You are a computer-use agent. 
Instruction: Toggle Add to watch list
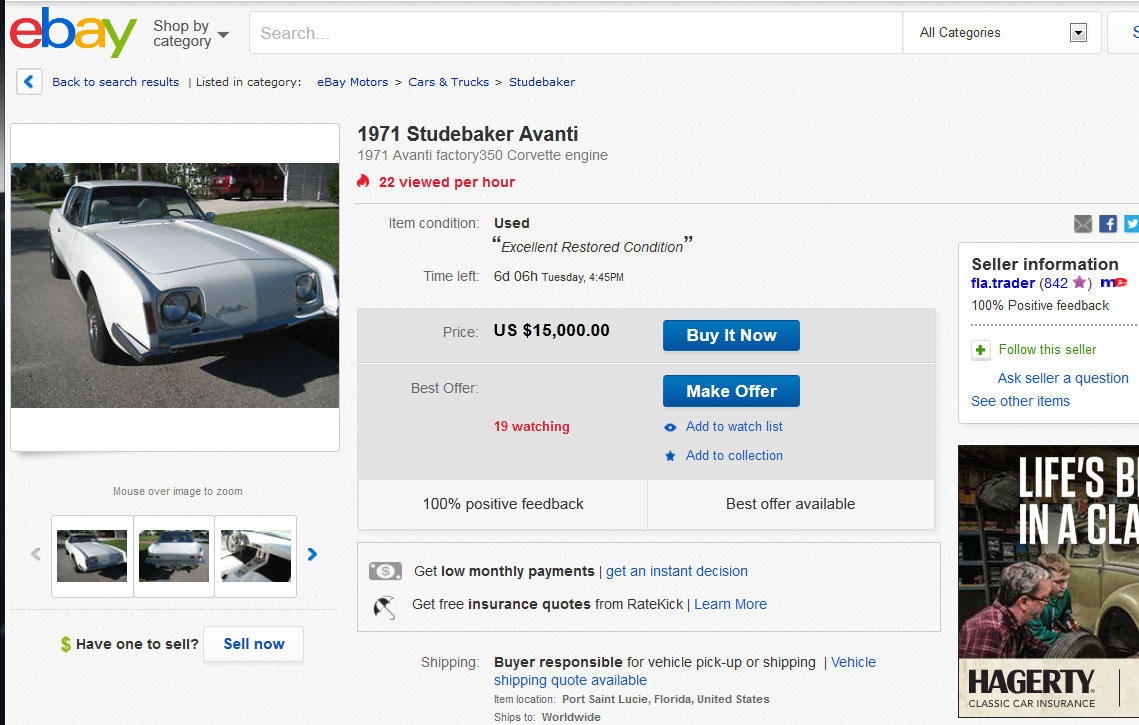[734, 427]
